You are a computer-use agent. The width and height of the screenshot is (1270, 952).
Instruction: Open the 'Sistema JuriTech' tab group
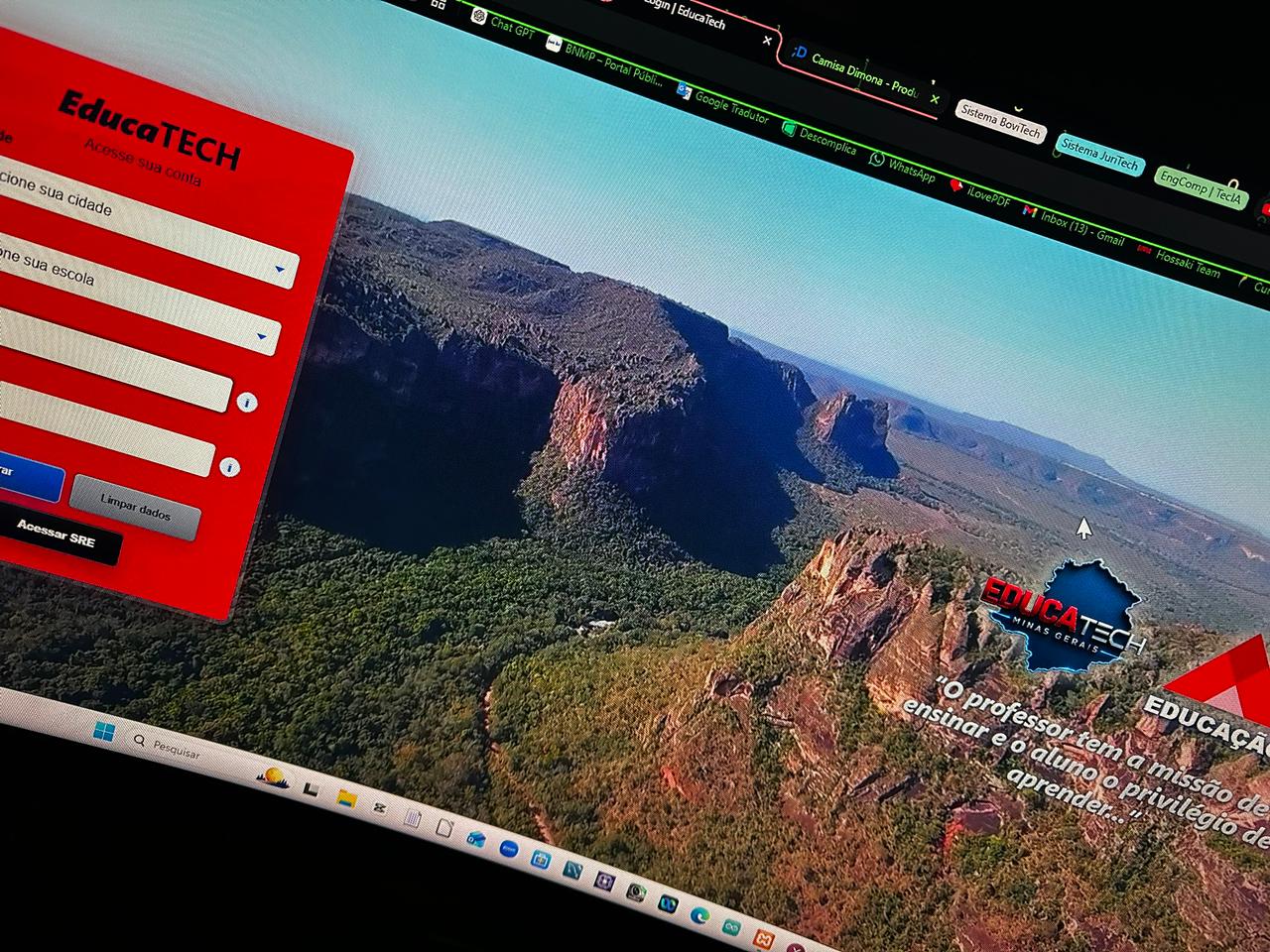1099,154
